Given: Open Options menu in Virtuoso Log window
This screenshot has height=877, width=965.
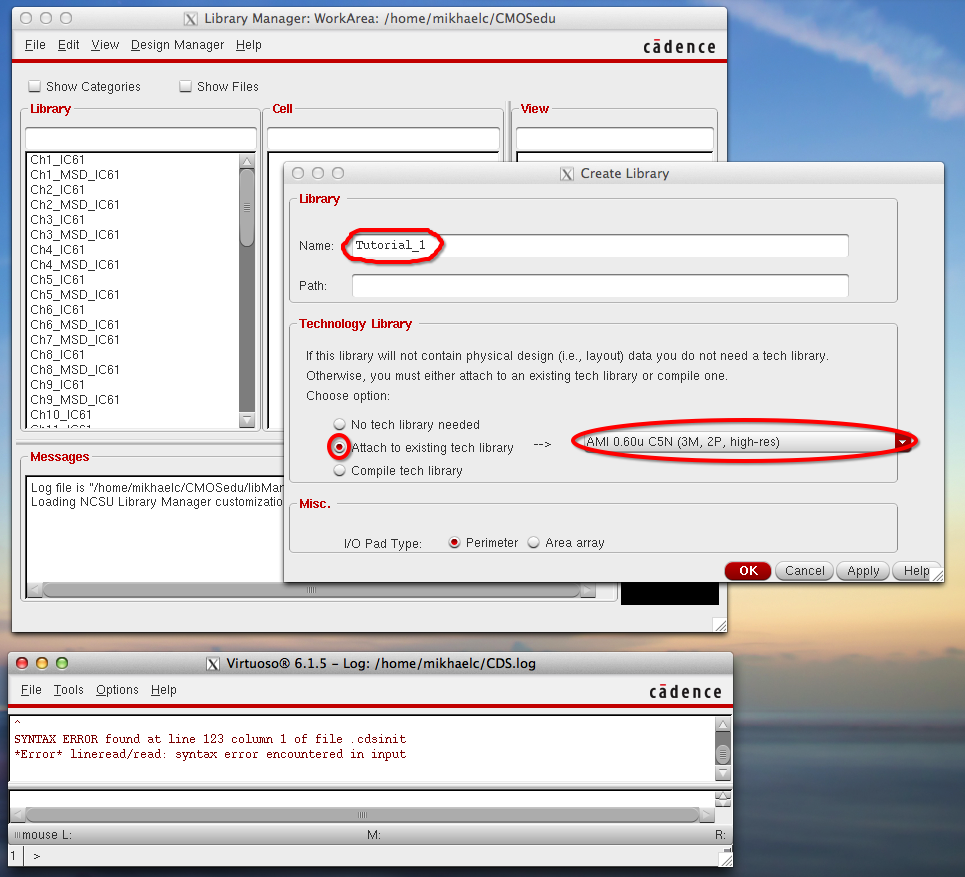Looking at the screenshot, I should point(117,690).
